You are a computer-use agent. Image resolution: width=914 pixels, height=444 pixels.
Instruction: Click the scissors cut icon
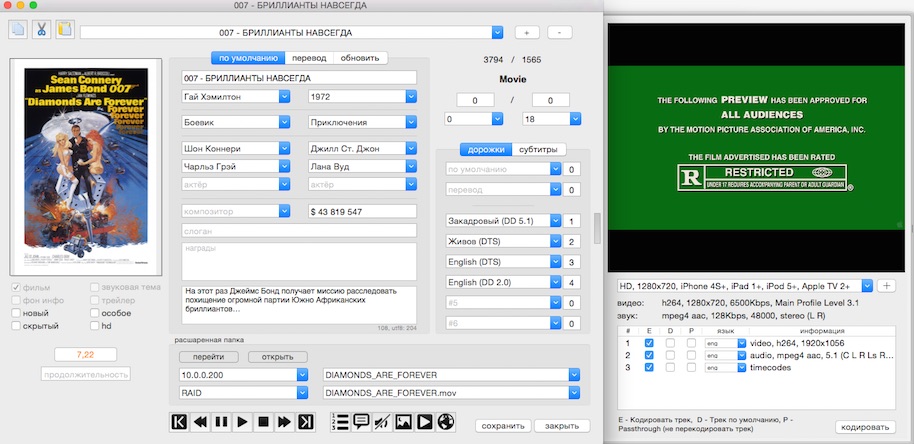coord(41,29)
